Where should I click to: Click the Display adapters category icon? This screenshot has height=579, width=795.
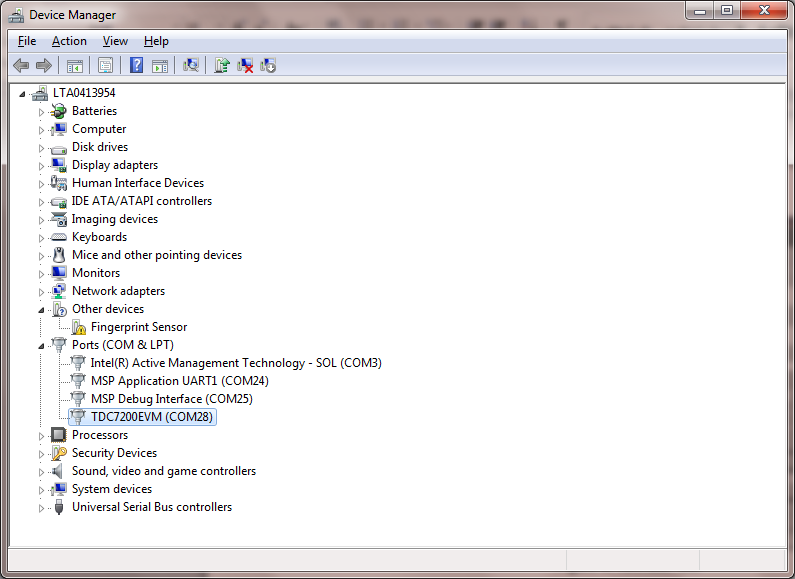pyautogui.click(x=59, y=165)
